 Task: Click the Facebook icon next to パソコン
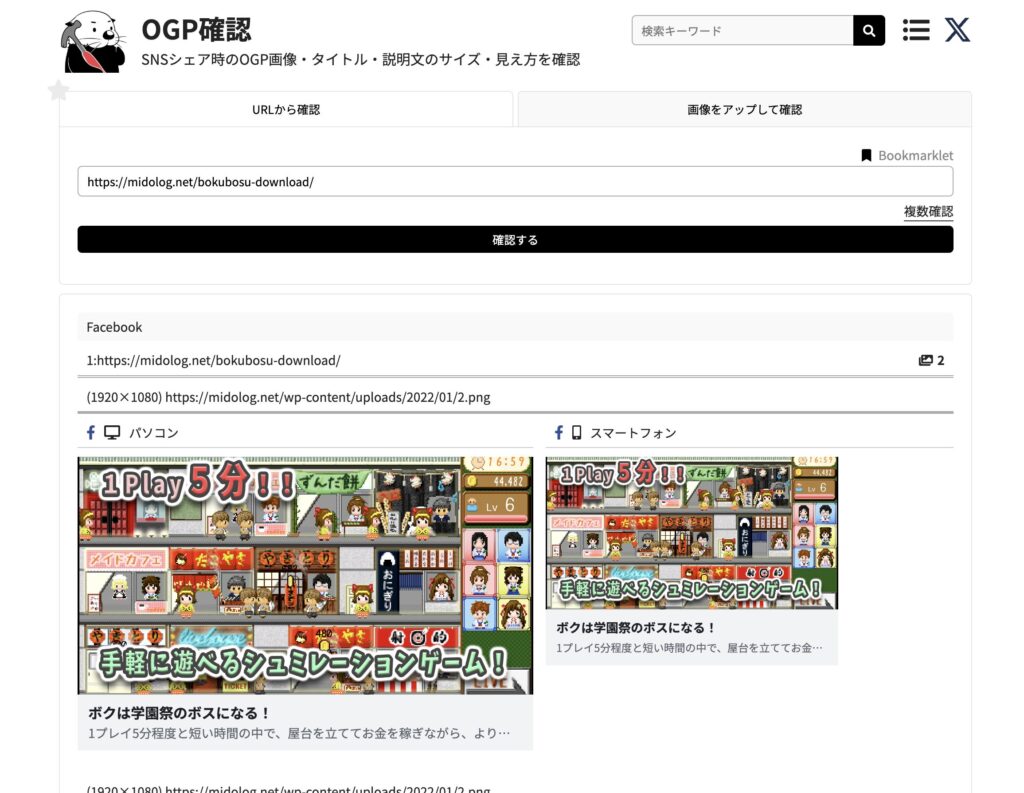point(91,432)
